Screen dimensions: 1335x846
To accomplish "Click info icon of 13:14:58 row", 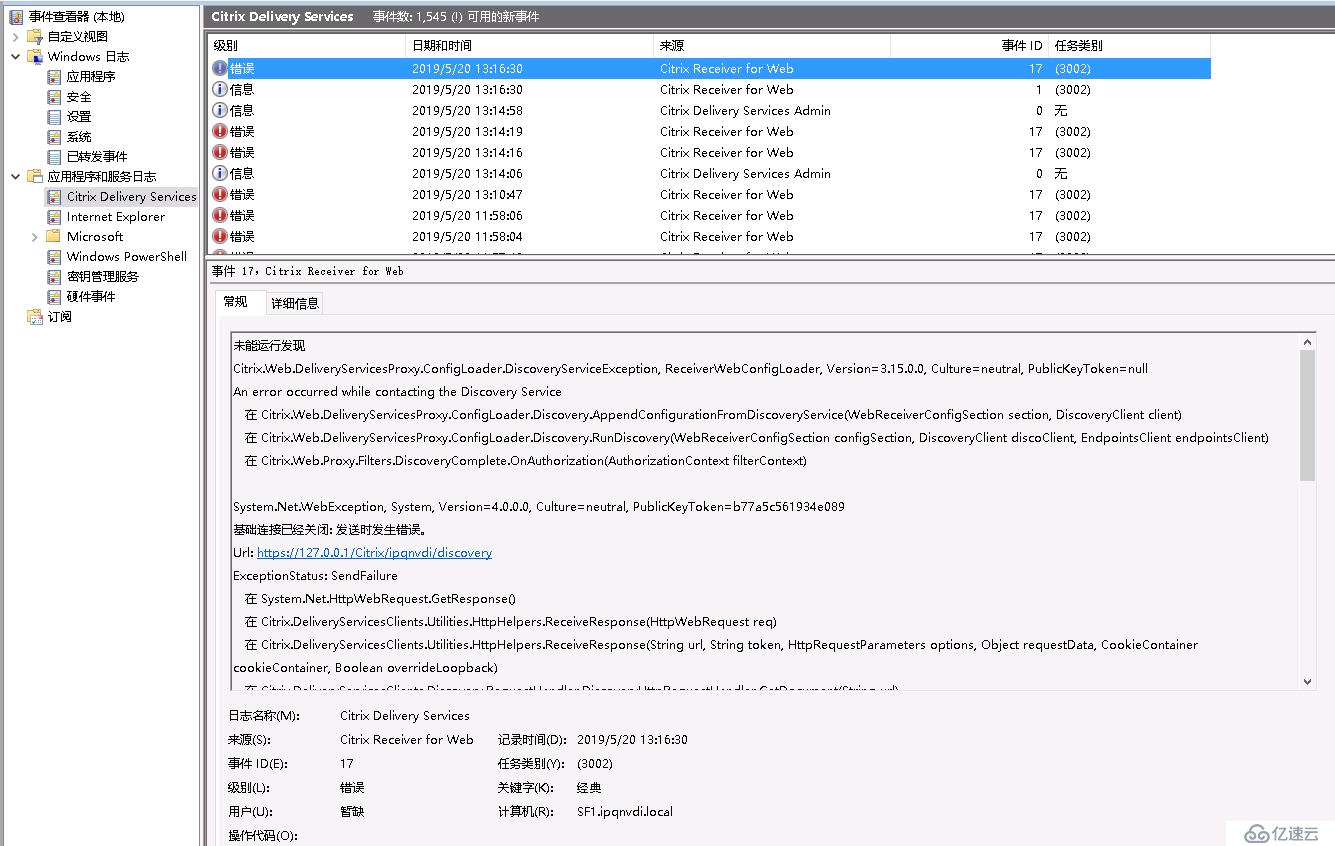I will 220,111.
